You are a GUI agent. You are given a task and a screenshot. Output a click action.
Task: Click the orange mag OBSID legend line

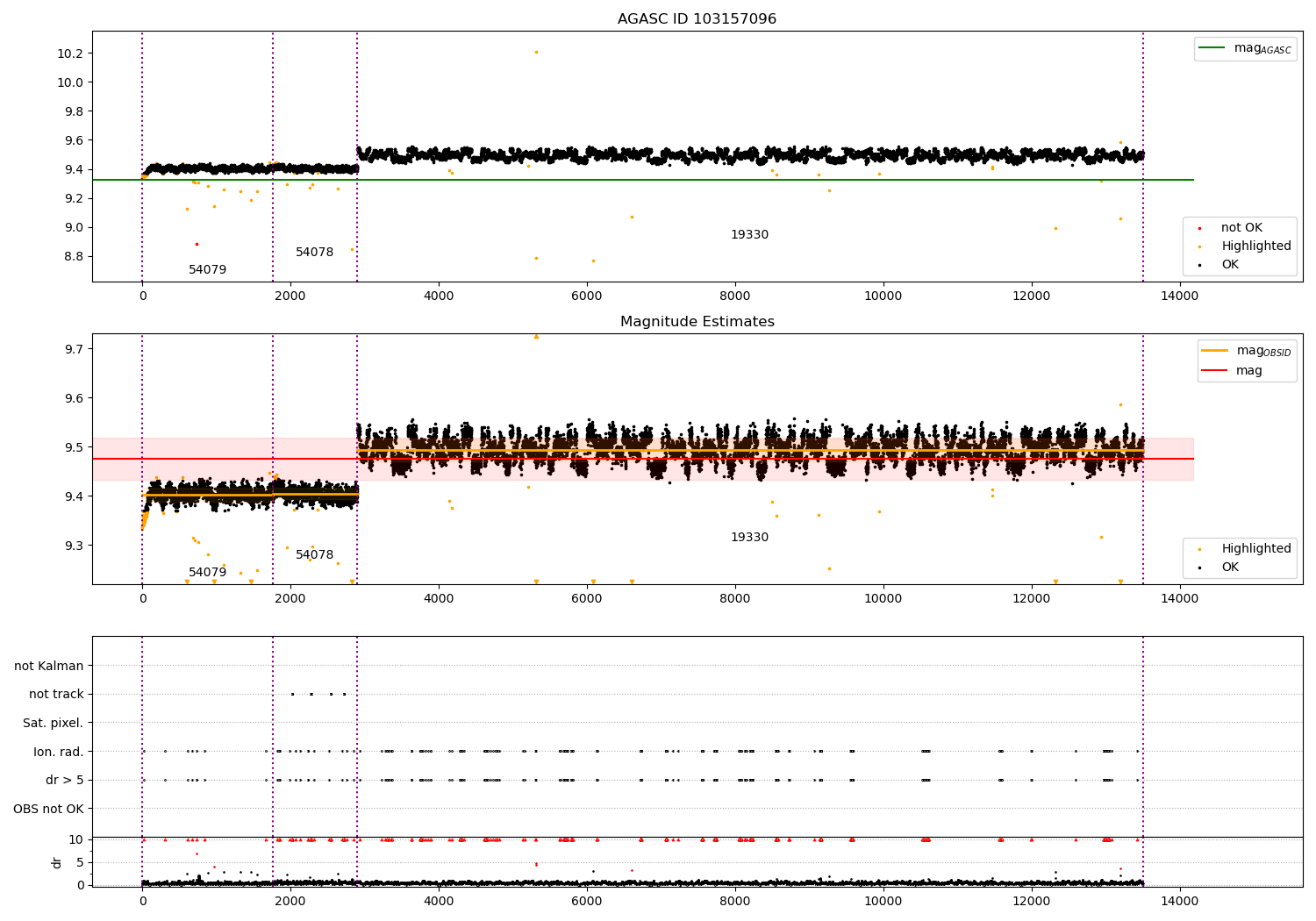1214,351
